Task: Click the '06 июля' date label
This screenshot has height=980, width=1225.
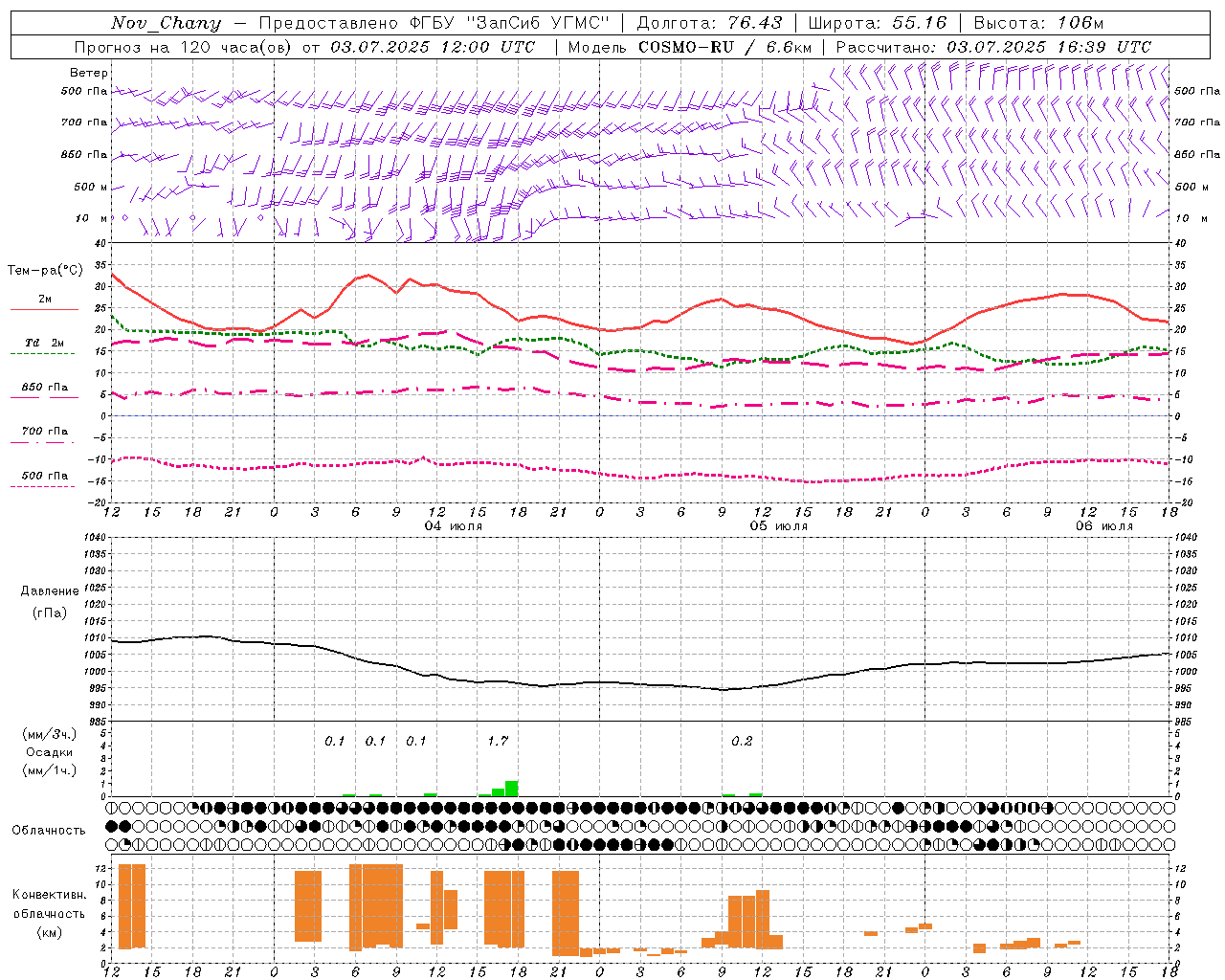Action: [x=1104, y=526]
